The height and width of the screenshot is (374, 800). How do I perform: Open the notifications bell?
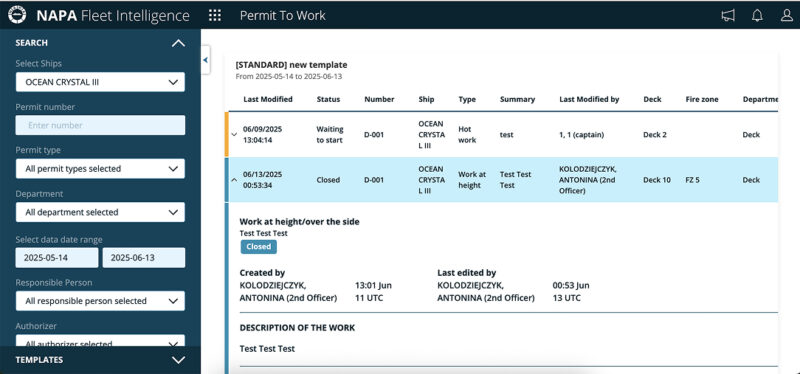click(x=757, y=15)
